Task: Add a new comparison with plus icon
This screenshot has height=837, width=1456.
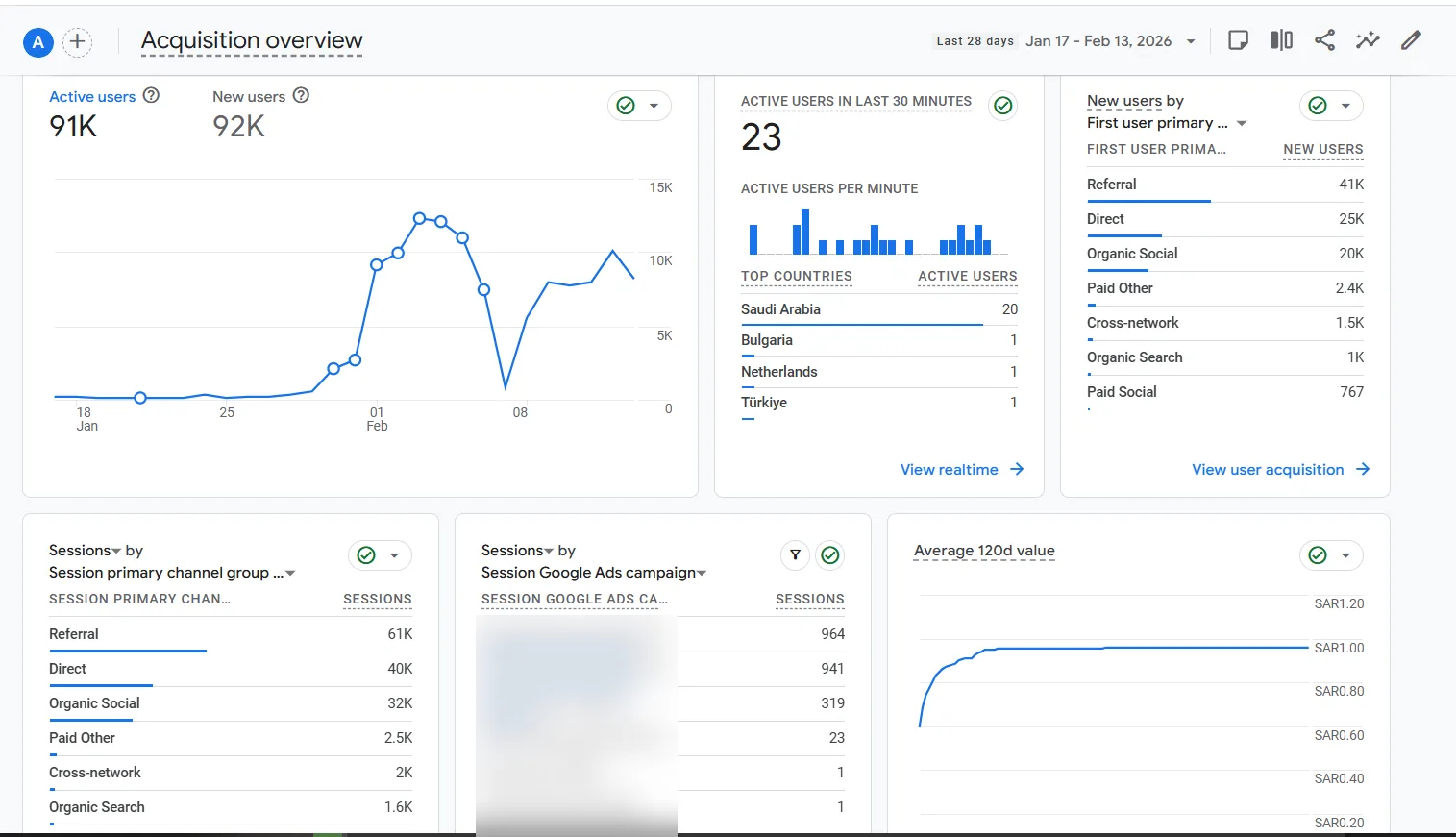Action: tap(78, 42)
